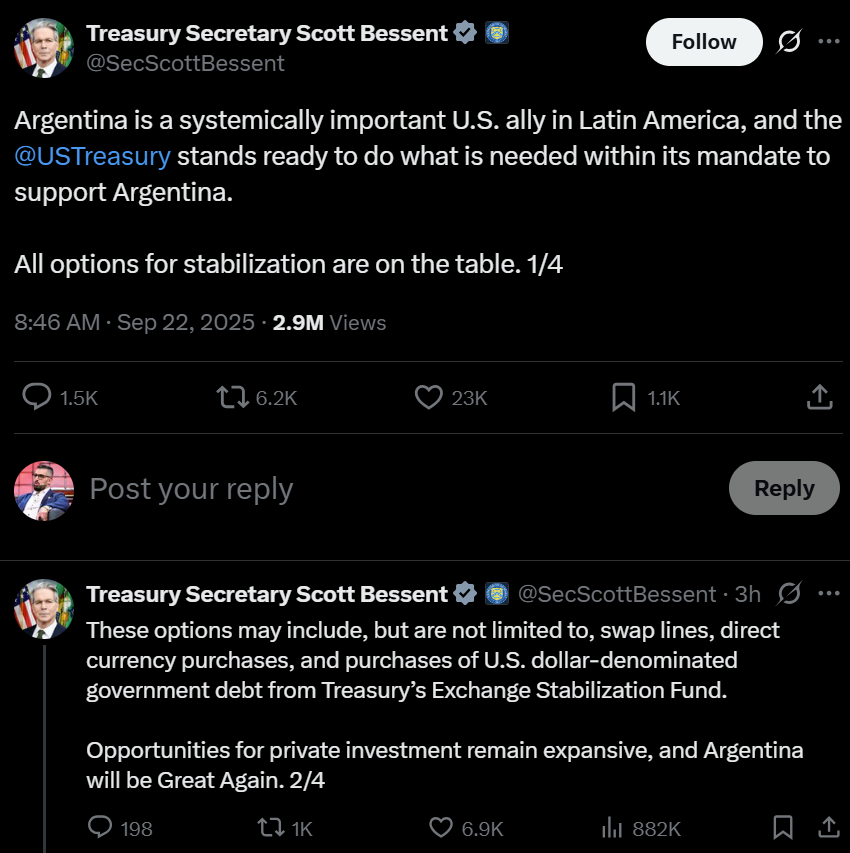The width and height of the screenshot is (850, 853).
Task: Open the share icon on the main tweet
Action: click(x=819, y=397)
